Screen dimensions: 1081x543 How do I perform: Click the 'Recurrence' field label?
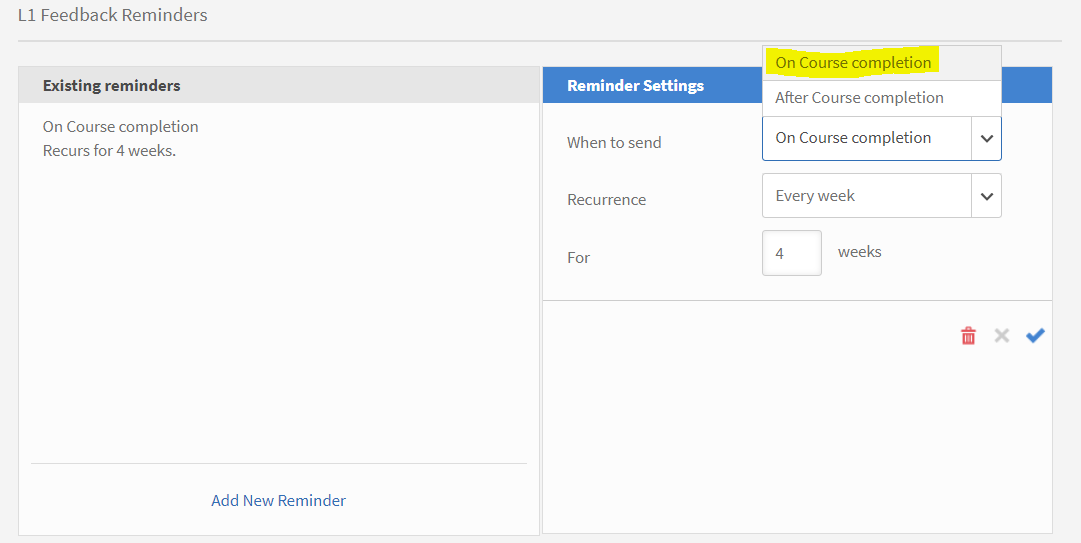click(606, 200)
